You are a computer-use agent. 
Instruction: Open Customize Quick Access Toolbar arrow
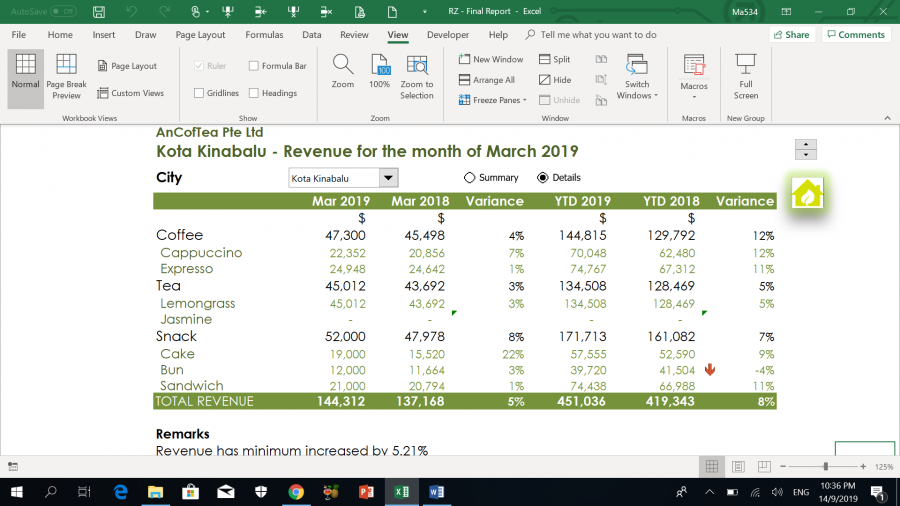[x=425, y=11]
